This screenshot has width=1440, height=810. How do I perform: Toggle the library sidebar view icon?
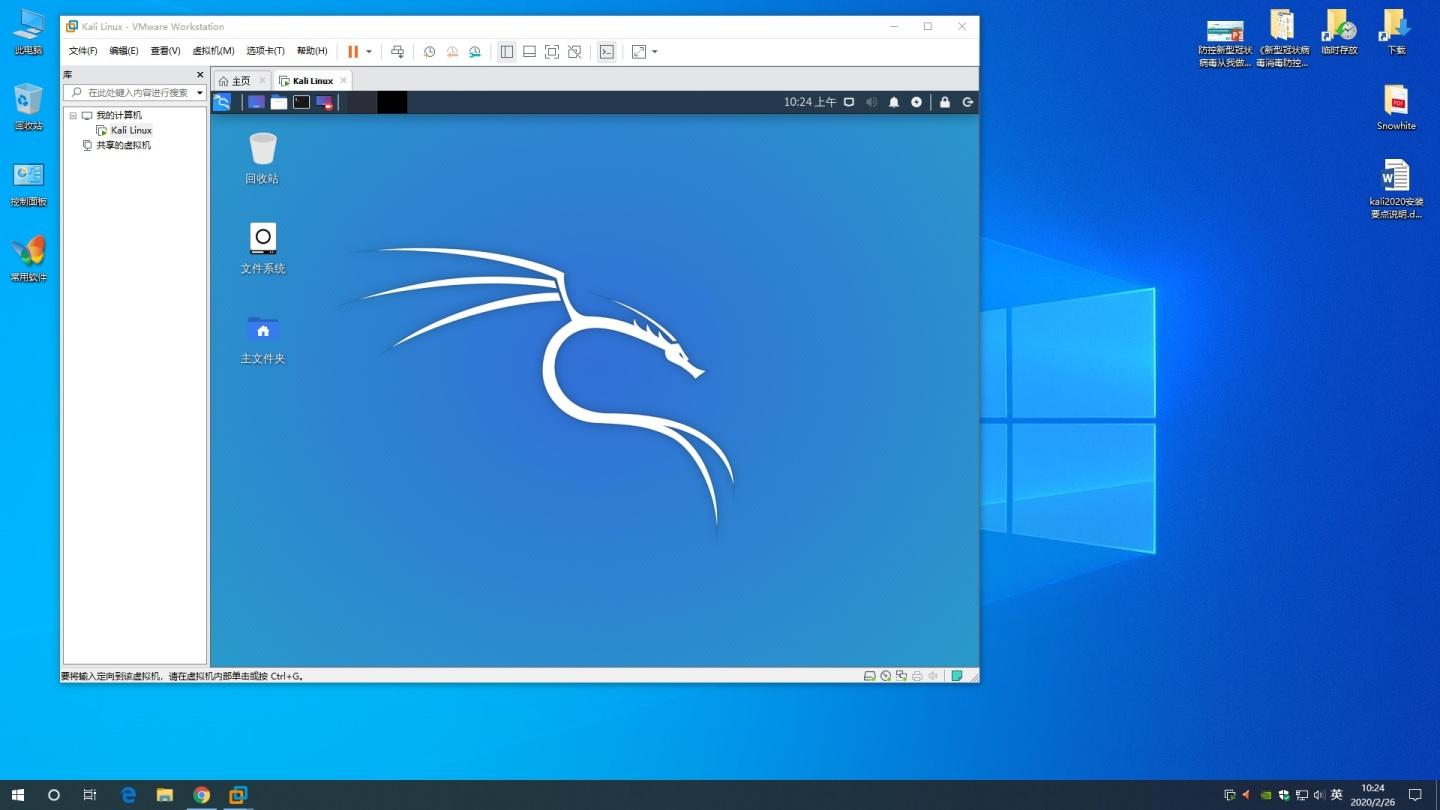coord(507,51)
